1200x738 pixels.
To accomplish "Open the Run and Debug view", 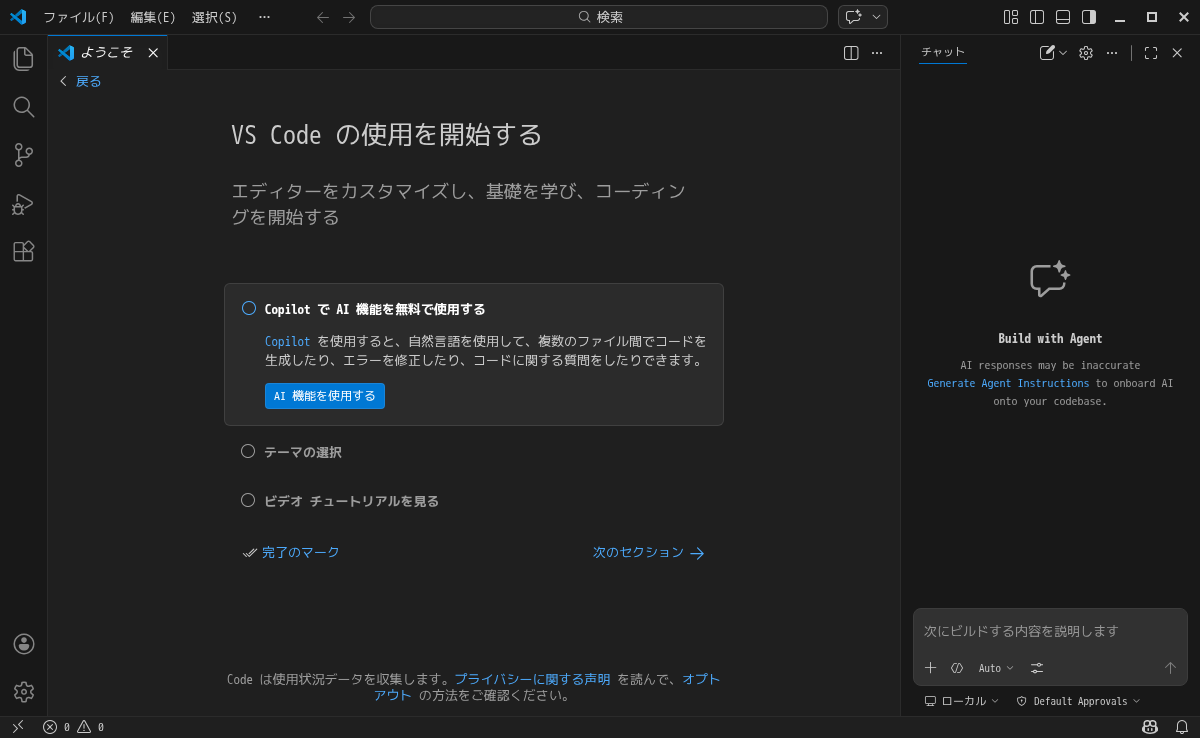I will click(23, 204).
